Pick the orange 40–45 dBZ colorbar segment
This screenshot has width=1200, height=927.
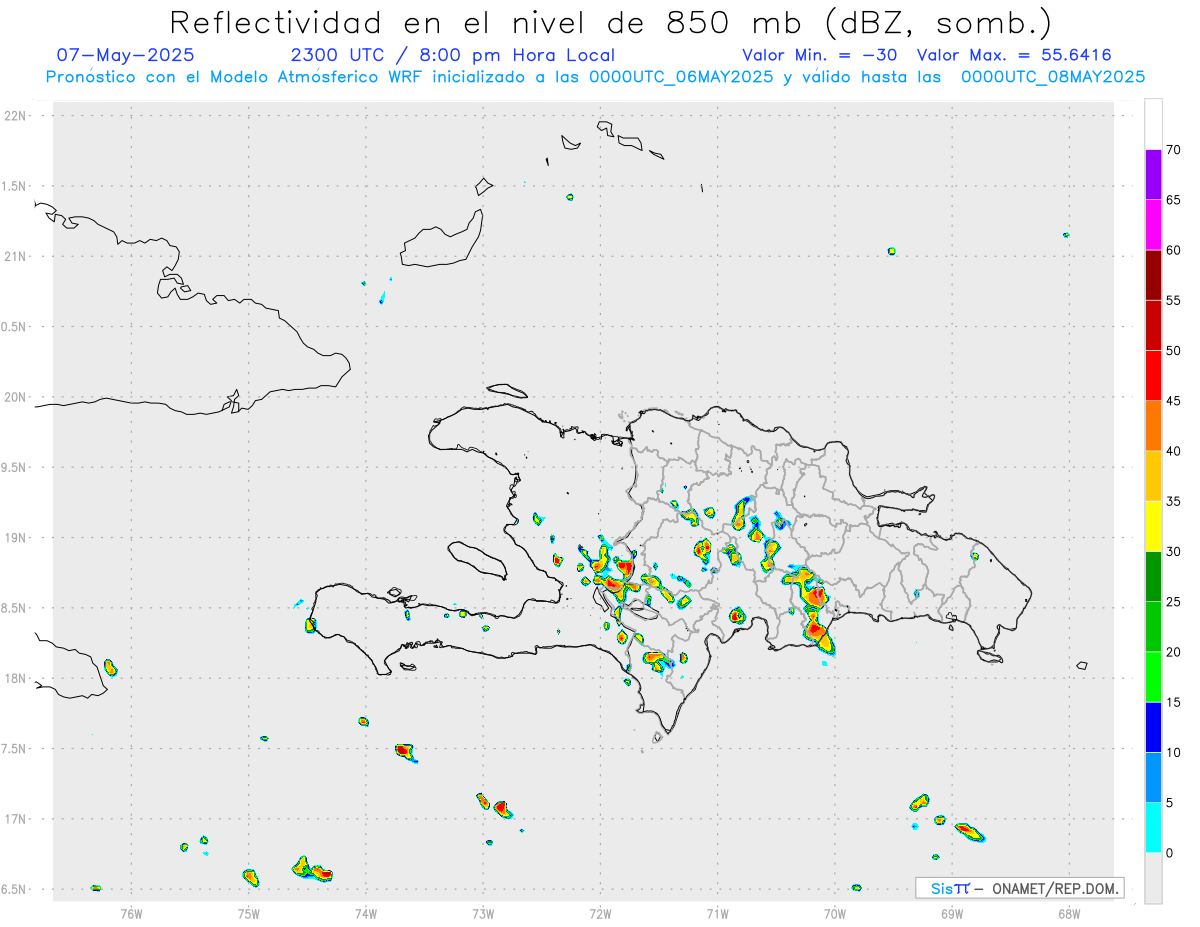[x=1153, y=426]
